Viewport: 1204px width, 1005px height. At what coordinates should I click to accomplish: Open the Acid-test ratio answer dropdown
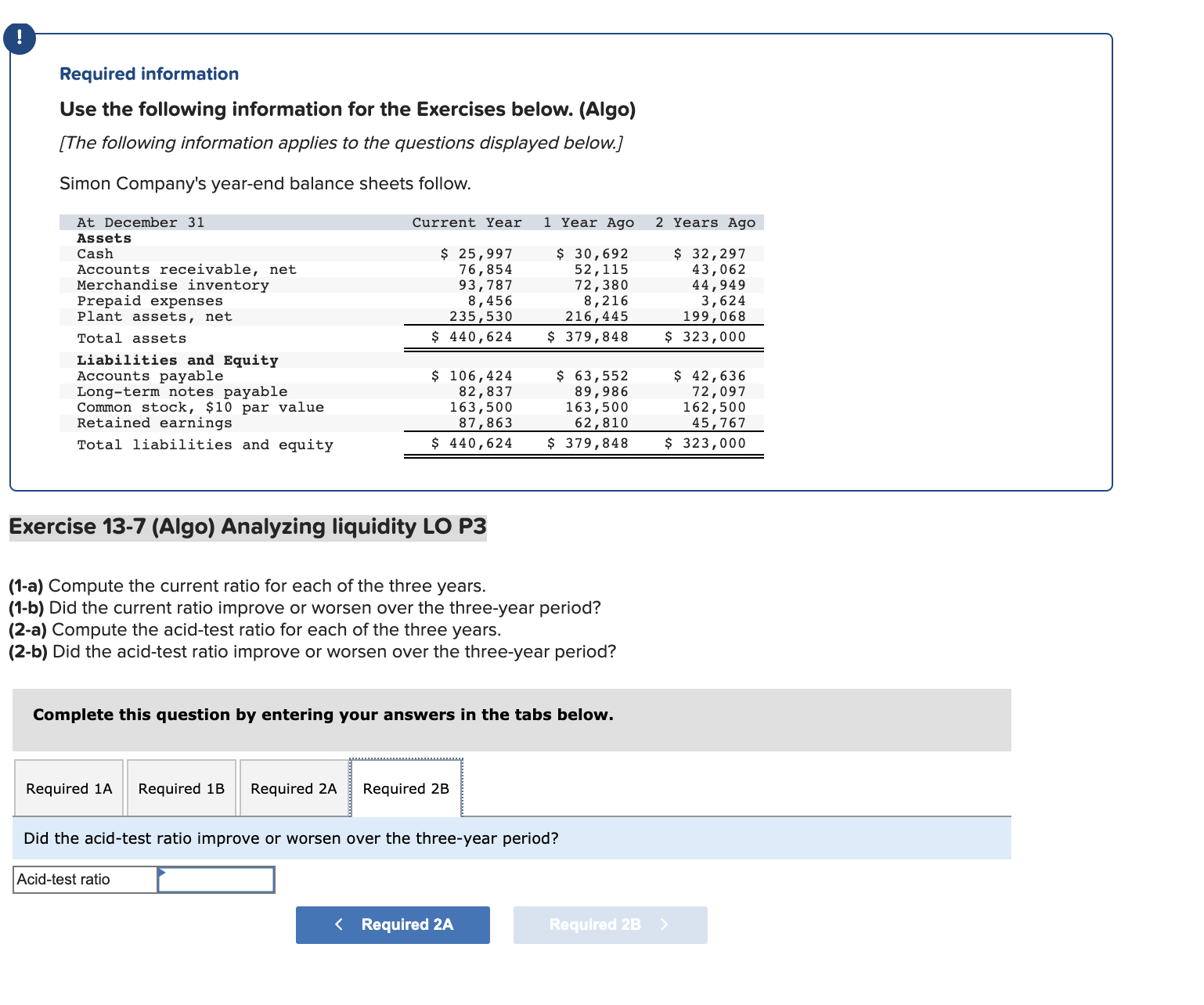coord(216,880)
